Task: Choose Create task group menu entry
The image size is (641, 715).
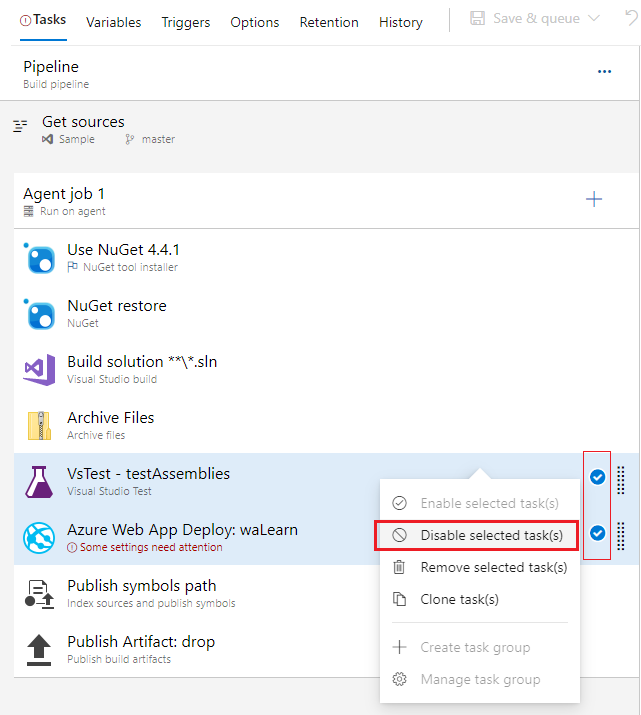Action: (480, 647)
